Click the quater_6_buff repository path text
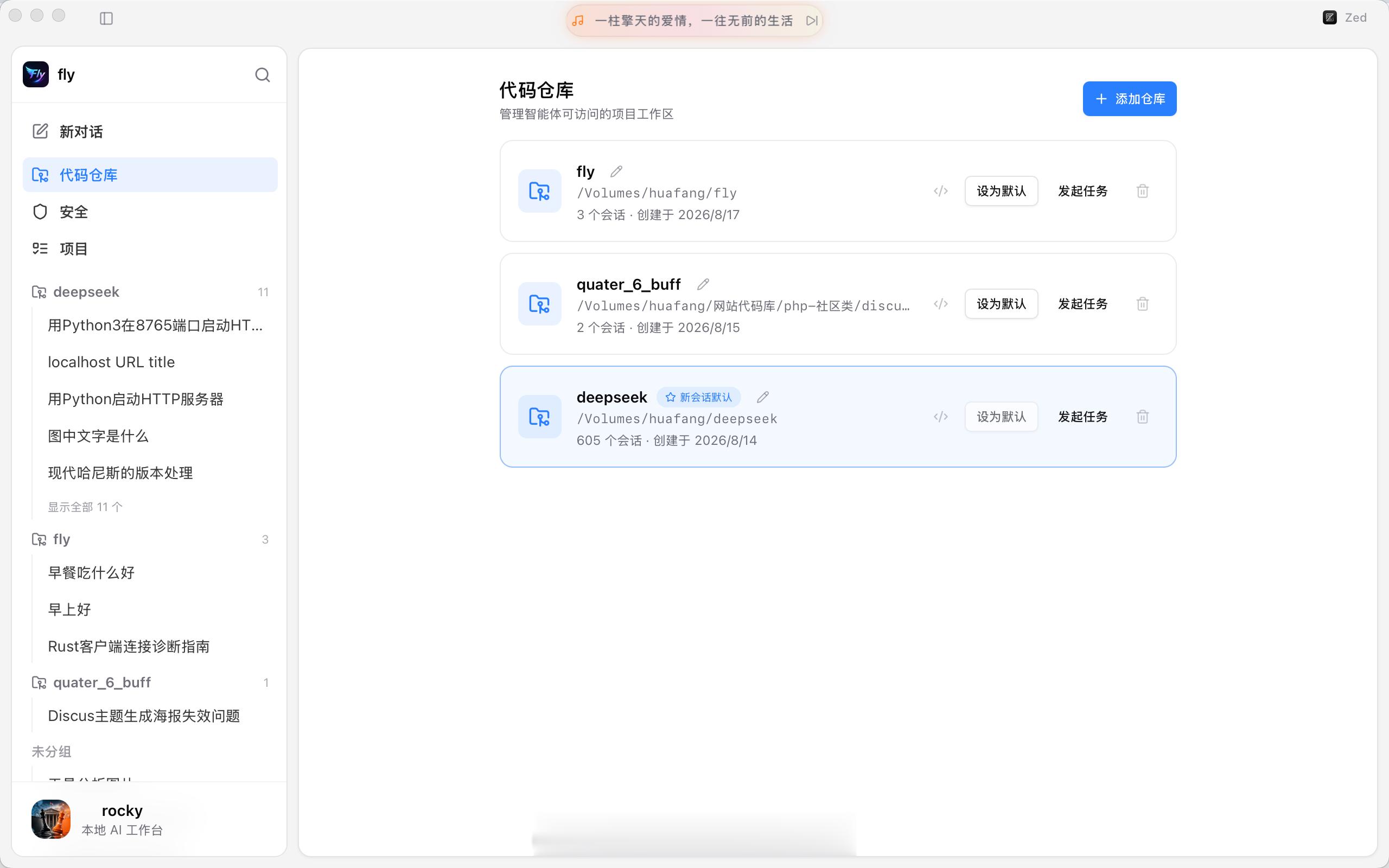The width and height of the screenshot is (1389, 868). coord(743,306)
